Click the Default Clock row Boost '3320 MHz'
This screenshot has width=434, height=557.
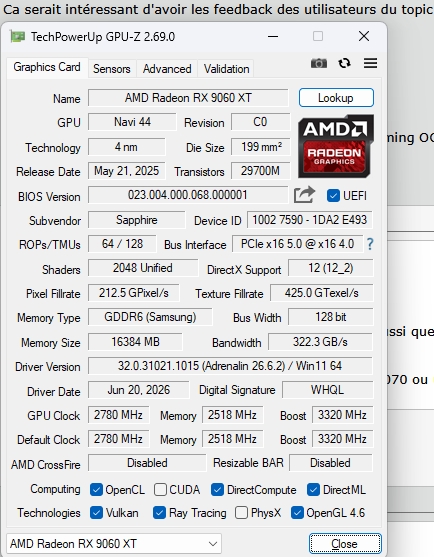pyautogui.click(x=342, y=439)
